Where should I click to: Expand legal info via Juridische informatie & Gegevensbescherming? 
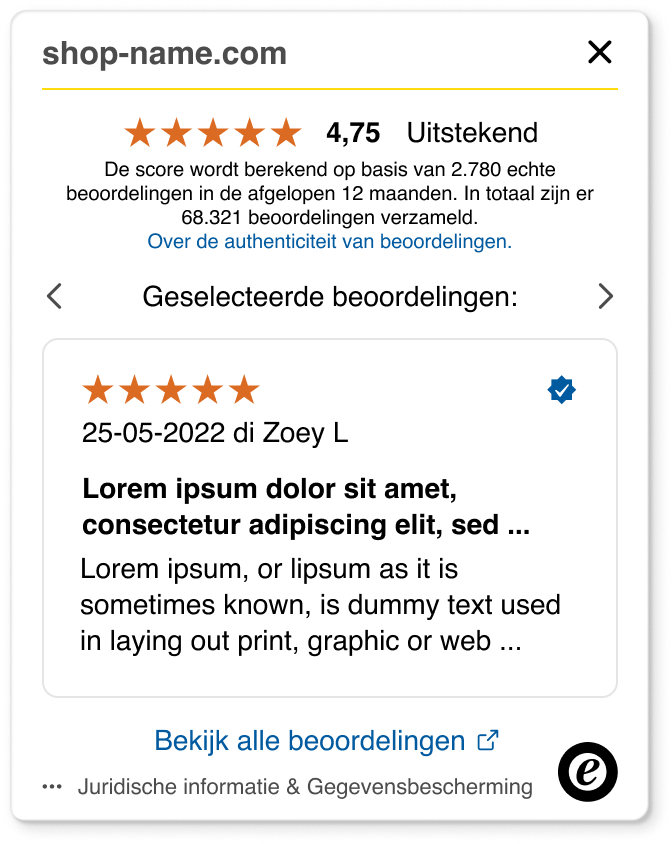click(x=305, y=786)
